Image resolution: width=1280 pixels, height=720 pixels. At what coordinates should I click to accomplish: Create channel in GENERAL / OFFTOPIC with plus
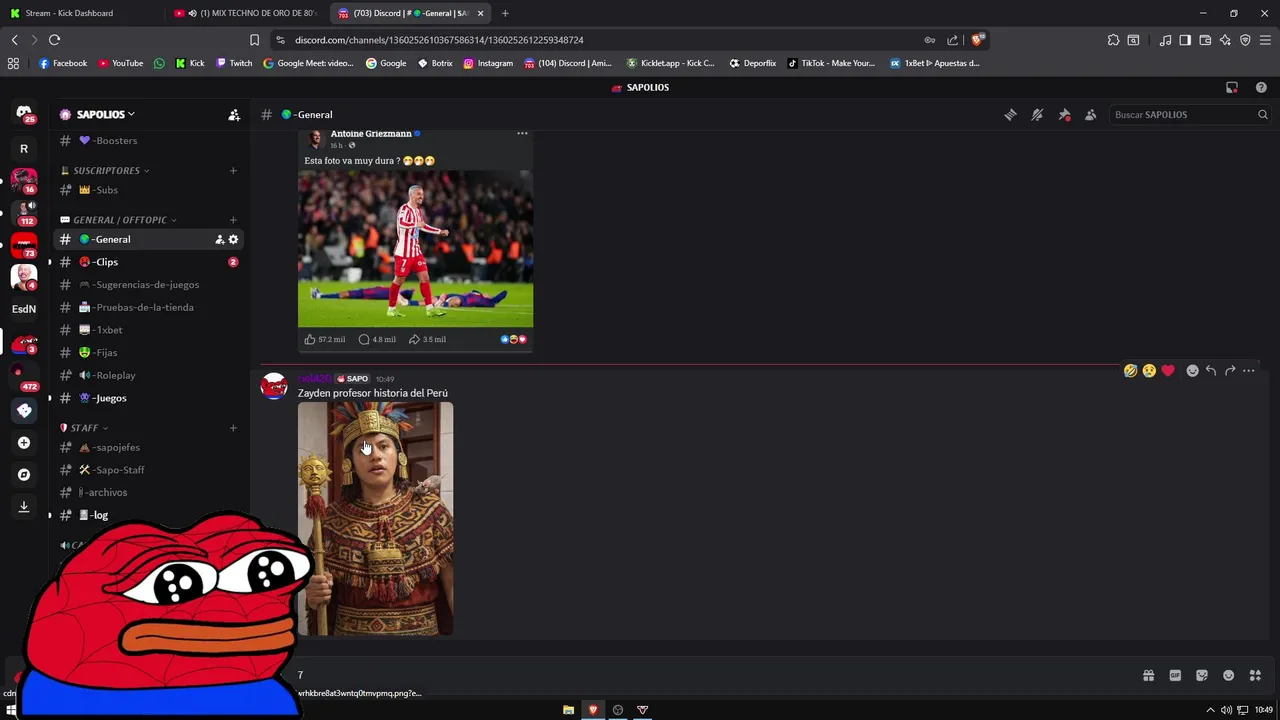[x=233, y=220]
